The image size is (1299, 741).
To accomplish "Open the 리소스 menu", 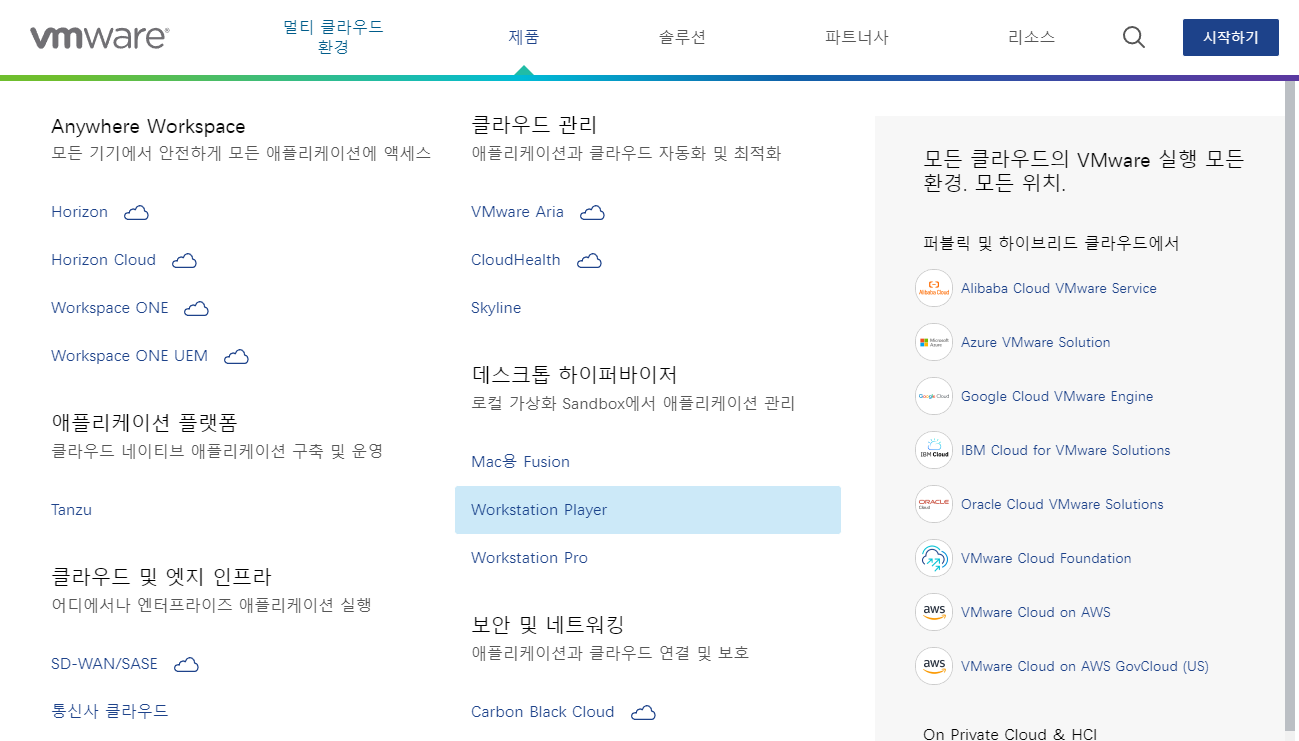I will pos(1031,37).
